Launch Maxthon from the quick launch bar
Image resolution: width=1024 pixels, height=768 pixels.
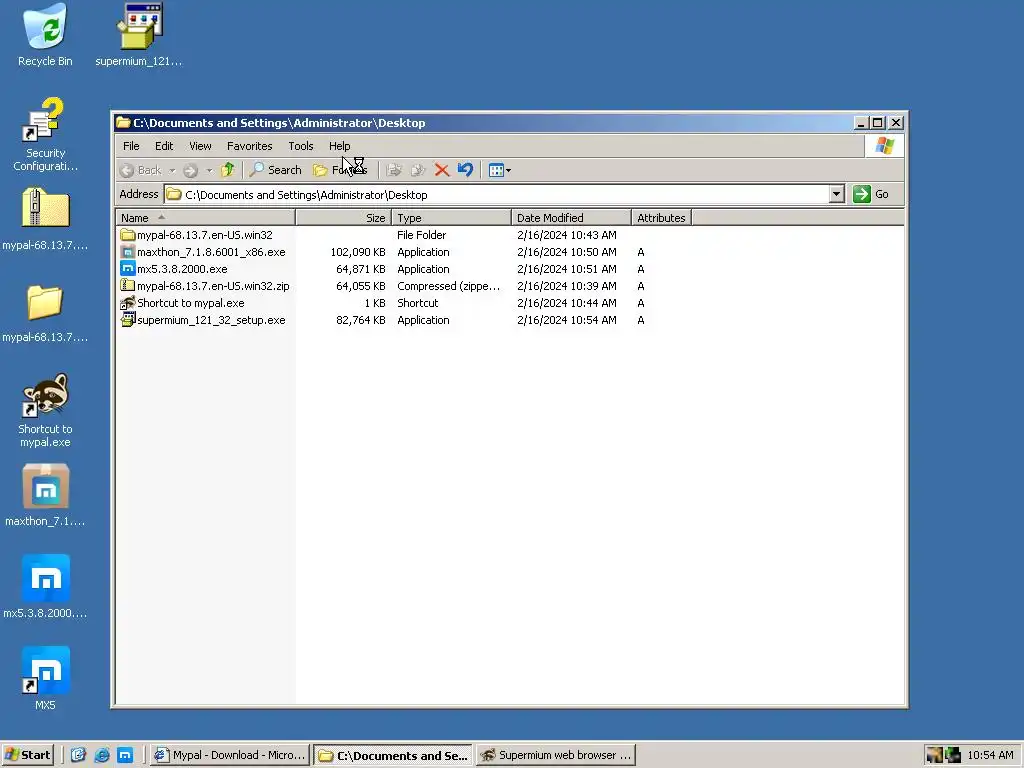[x=125, y=755]
